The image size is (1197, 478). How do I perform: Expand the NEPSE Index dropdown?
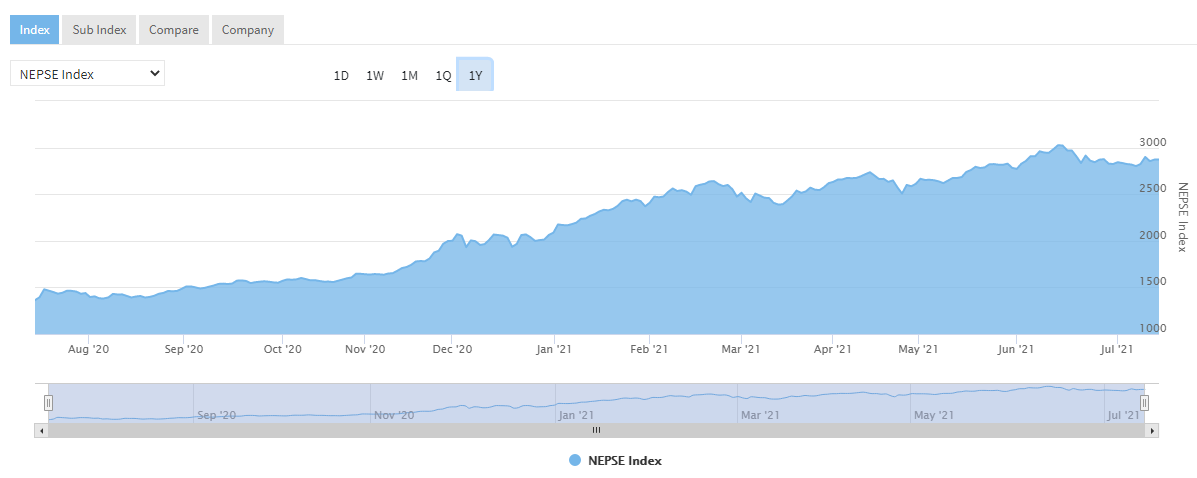(x=87, y=73)
